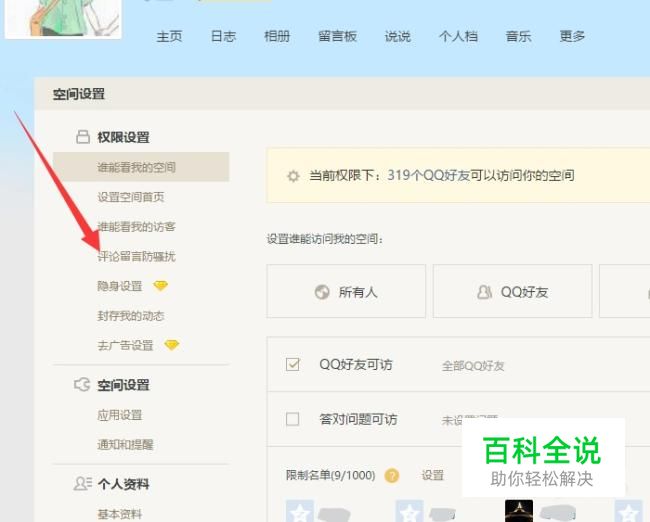Click the 个人资料 section heading
650x522 pixels.
point(123,484)
